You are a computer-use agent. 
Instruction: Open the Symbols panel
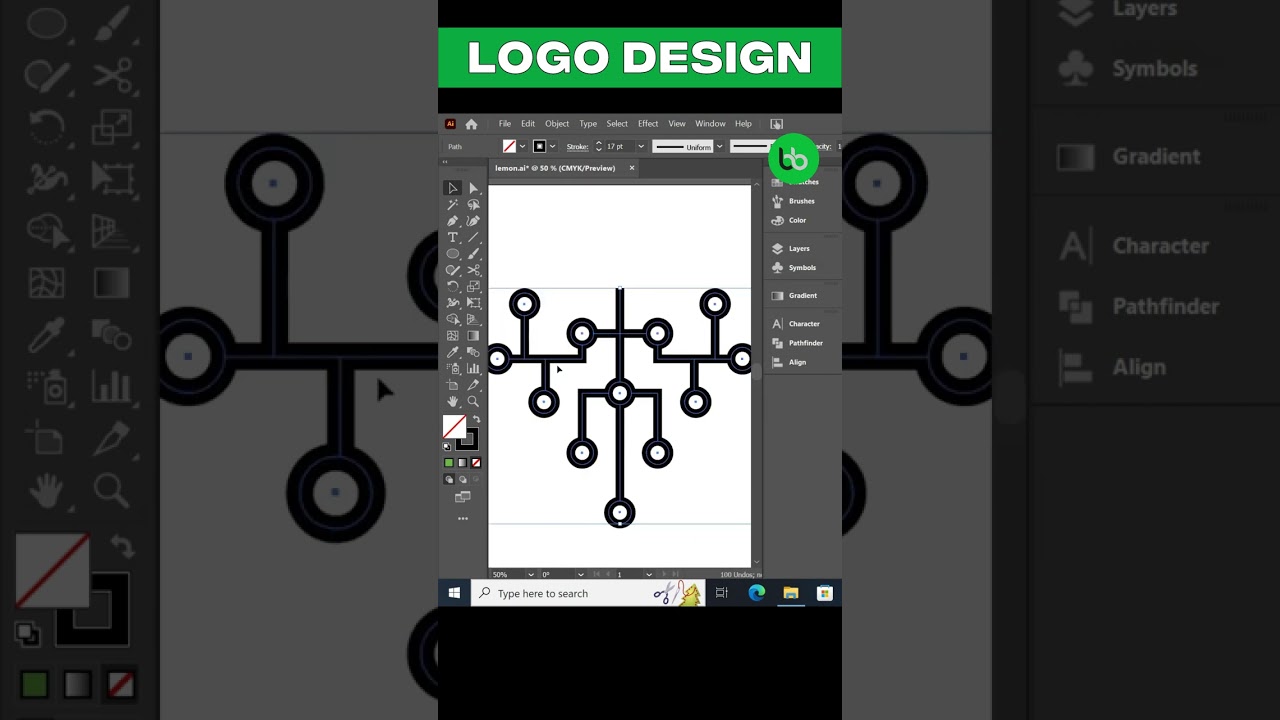point(794,267)
